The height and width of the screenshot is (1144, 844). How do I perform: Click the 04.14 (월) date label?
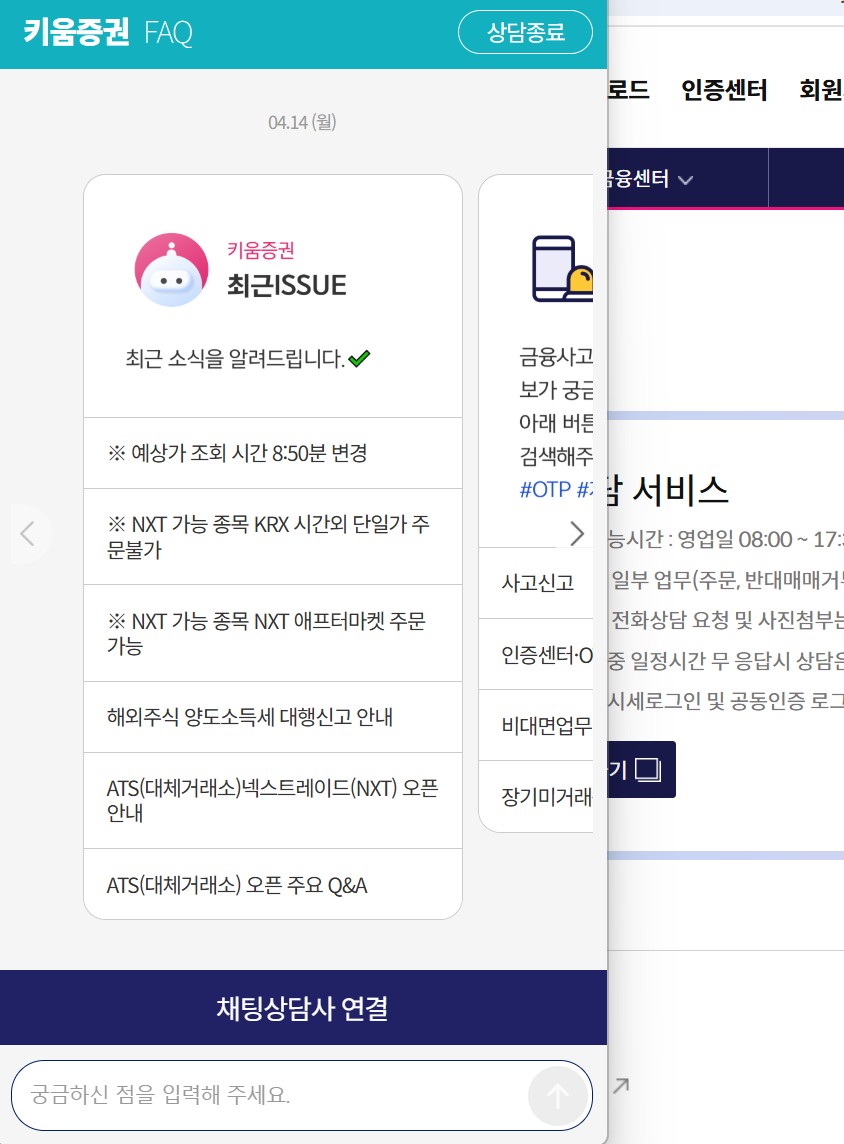tap(302, 122)
